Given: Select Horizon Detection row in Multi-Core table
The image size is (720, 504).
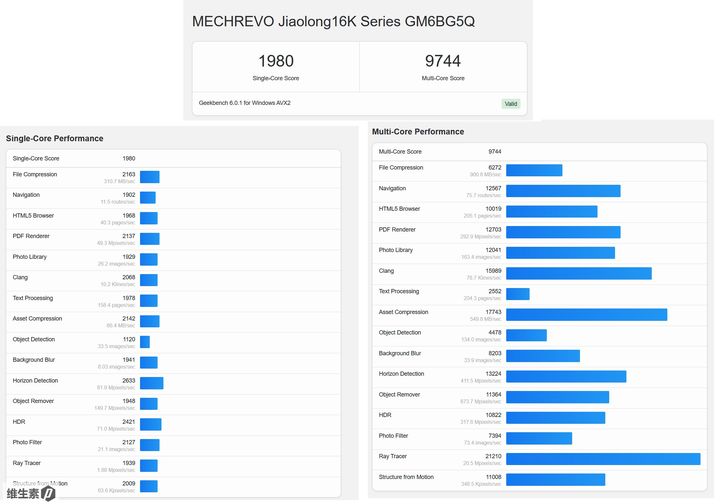Looking at the screenshot, I should click(x=540, y=377).
